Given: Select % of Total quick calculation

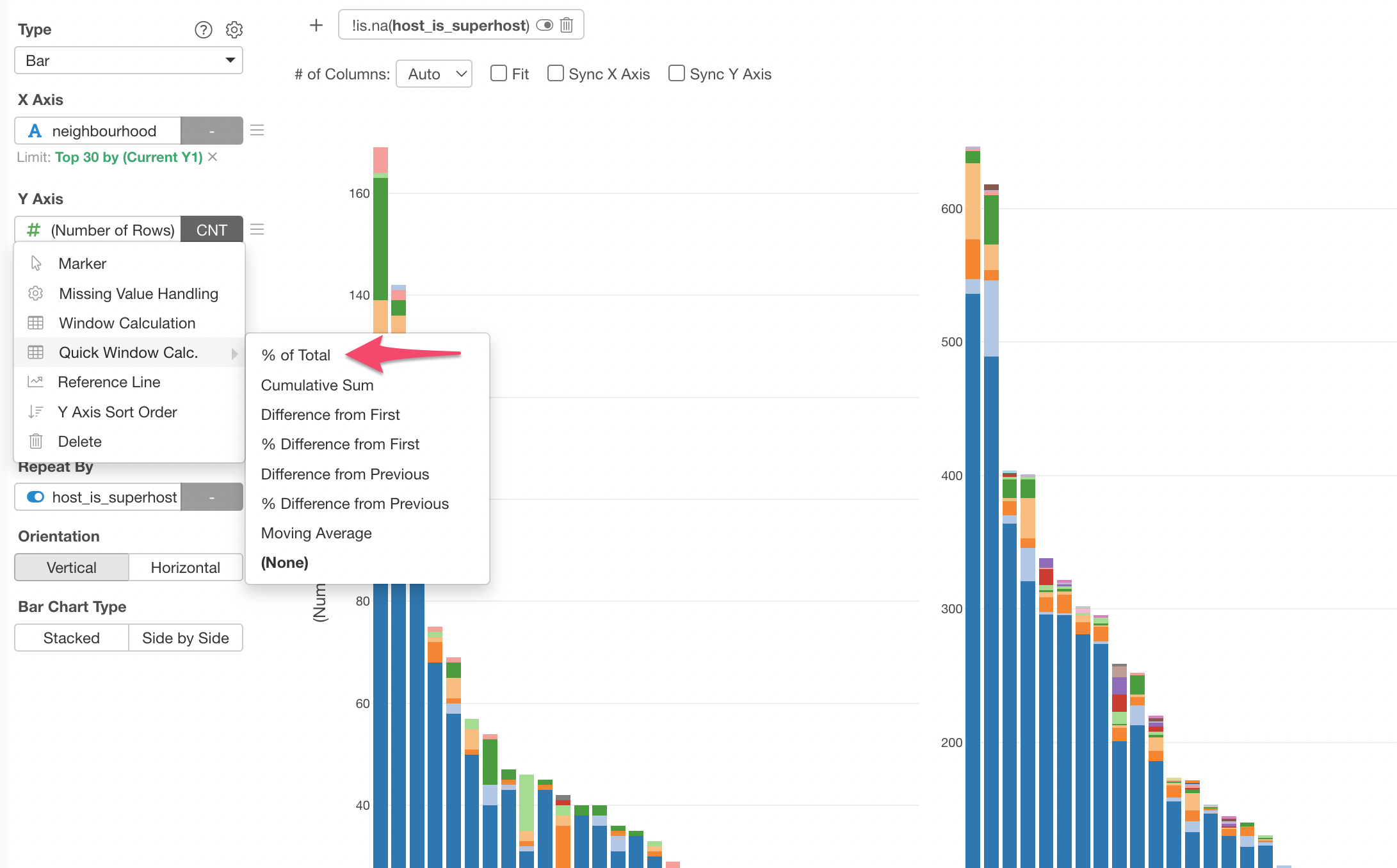Looking at the screenshot, I should [295, 355].
